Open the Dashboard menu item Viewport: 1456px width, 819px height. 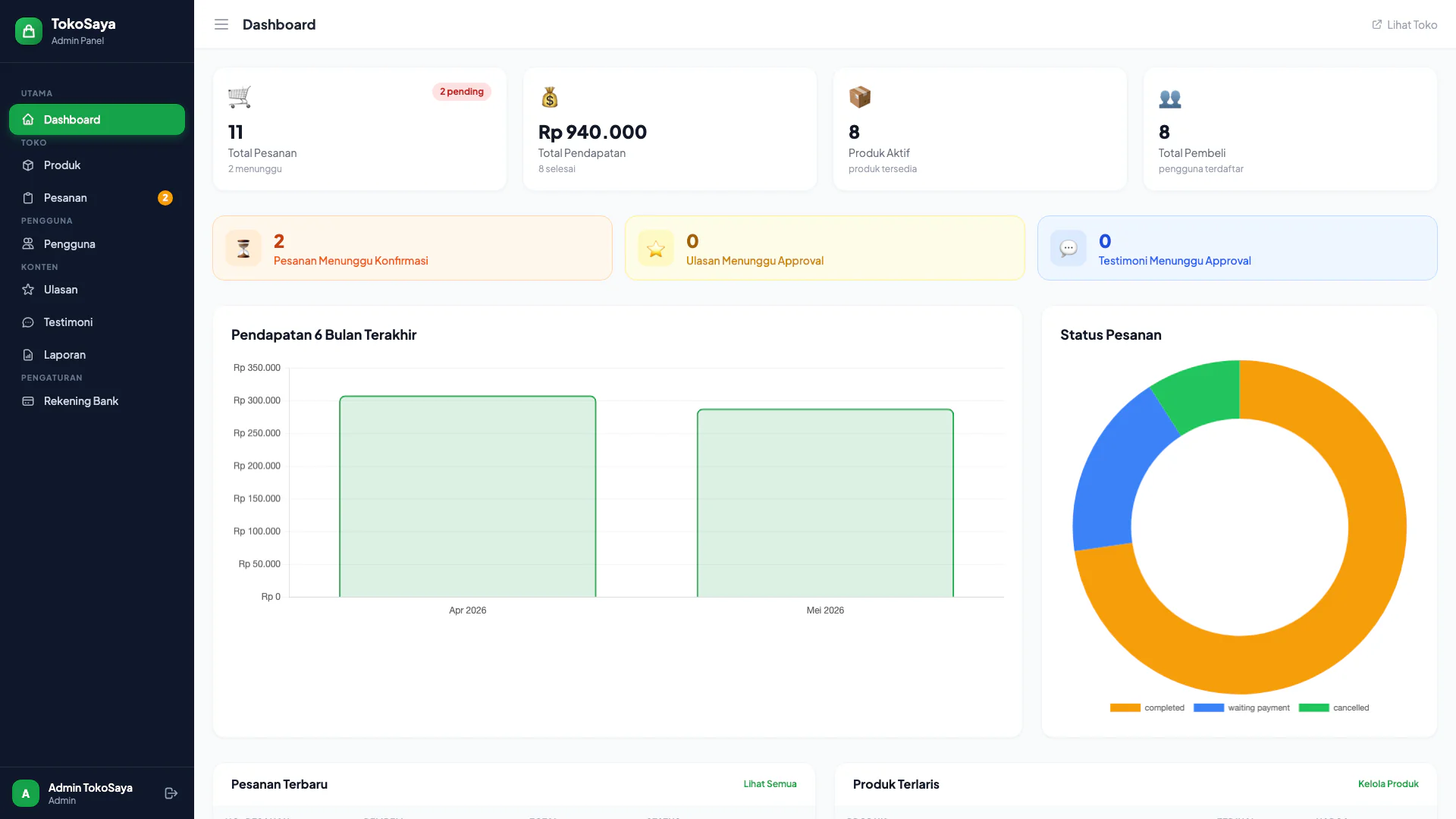[x=97, y=120]
